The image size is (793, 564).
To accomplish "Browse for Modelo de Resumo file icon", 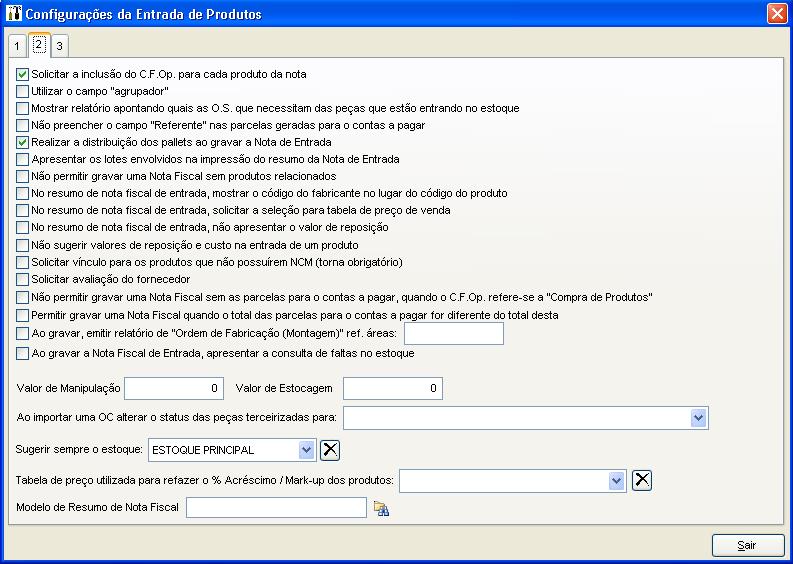I will tap(381, 508).
